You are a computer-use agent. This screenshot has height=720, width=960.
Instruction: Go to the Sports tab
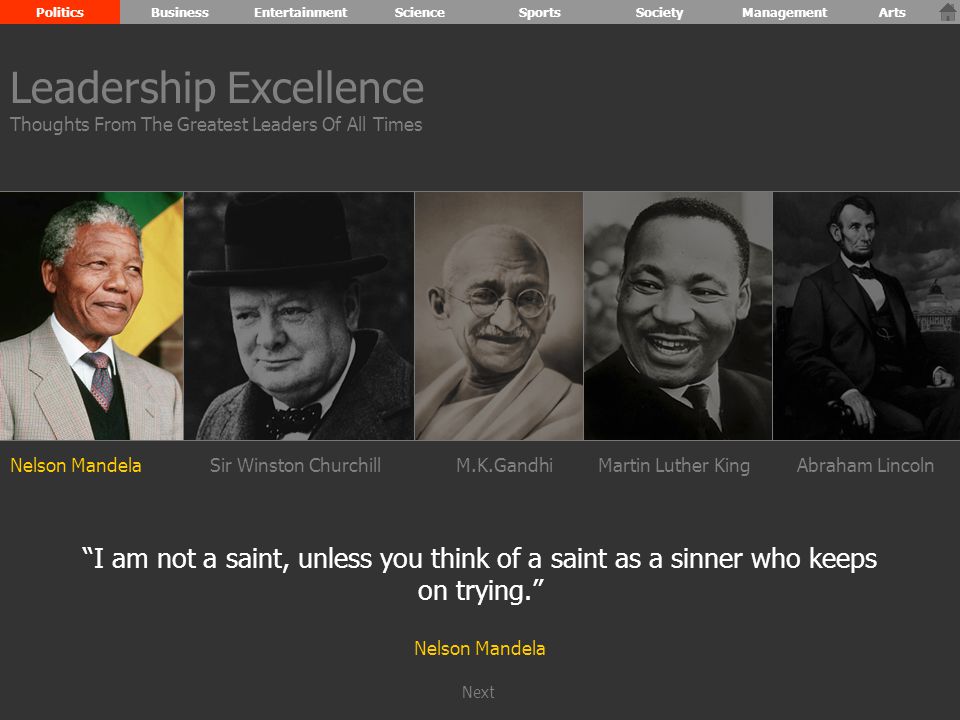pos(539,12)
